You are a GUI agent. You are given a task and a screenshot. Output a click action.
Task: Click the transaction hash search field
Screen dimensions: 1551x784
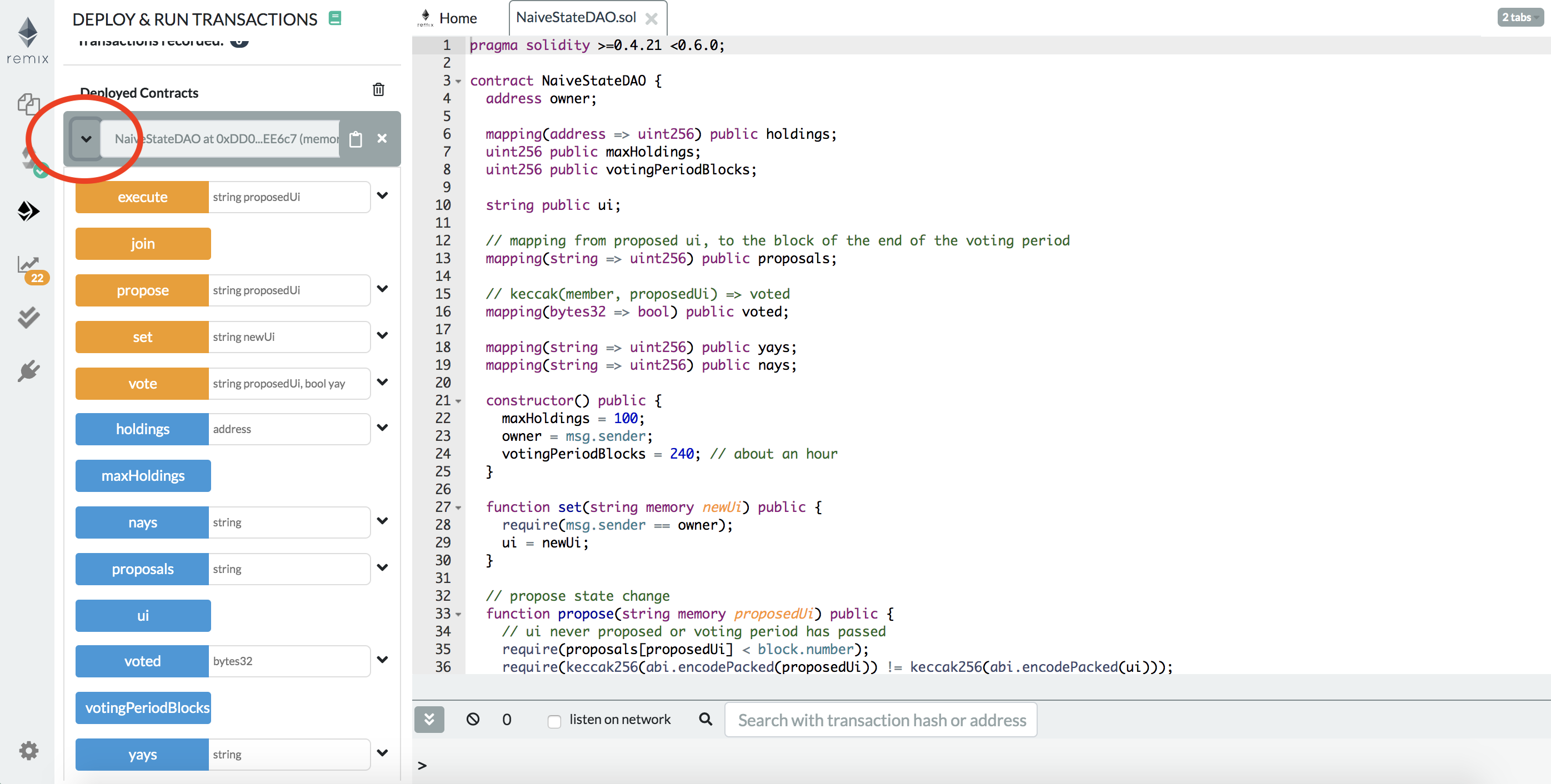click(x=880, y=720)
